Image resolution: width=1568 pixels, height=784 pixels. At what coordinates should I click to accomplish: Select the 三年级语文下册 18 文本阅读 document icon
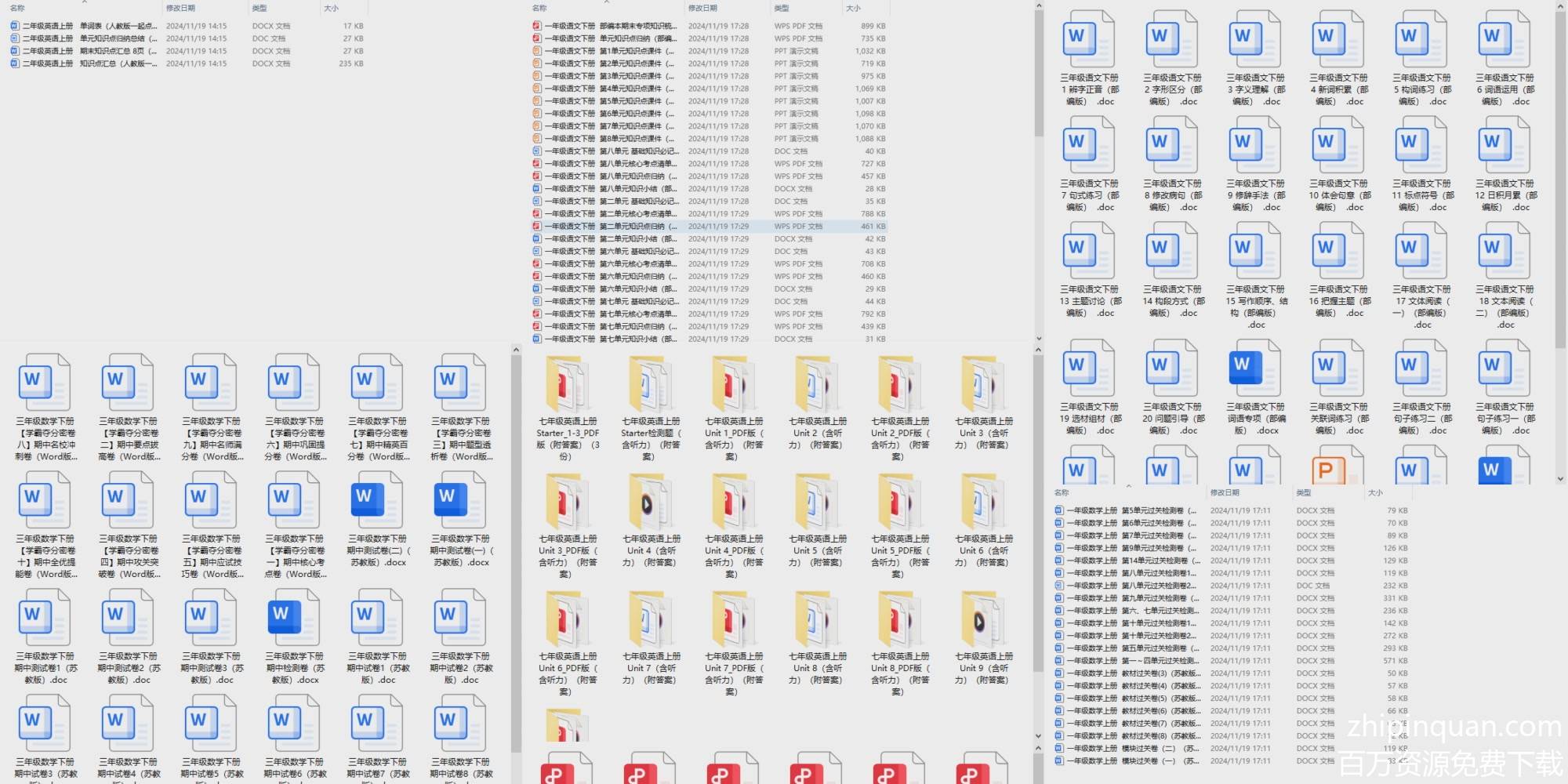pyautogui.click(x=1504, y=251)
